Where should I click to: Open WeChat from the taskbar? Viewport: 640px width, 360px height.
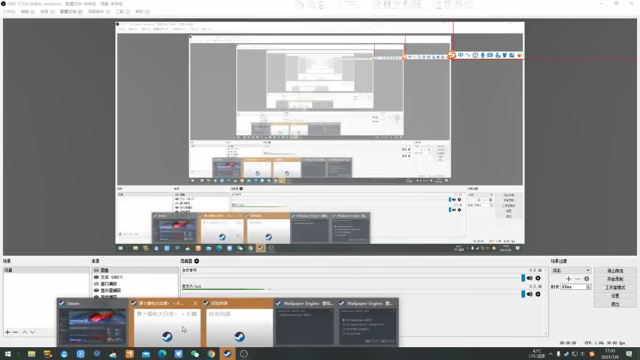pos(195,354)
